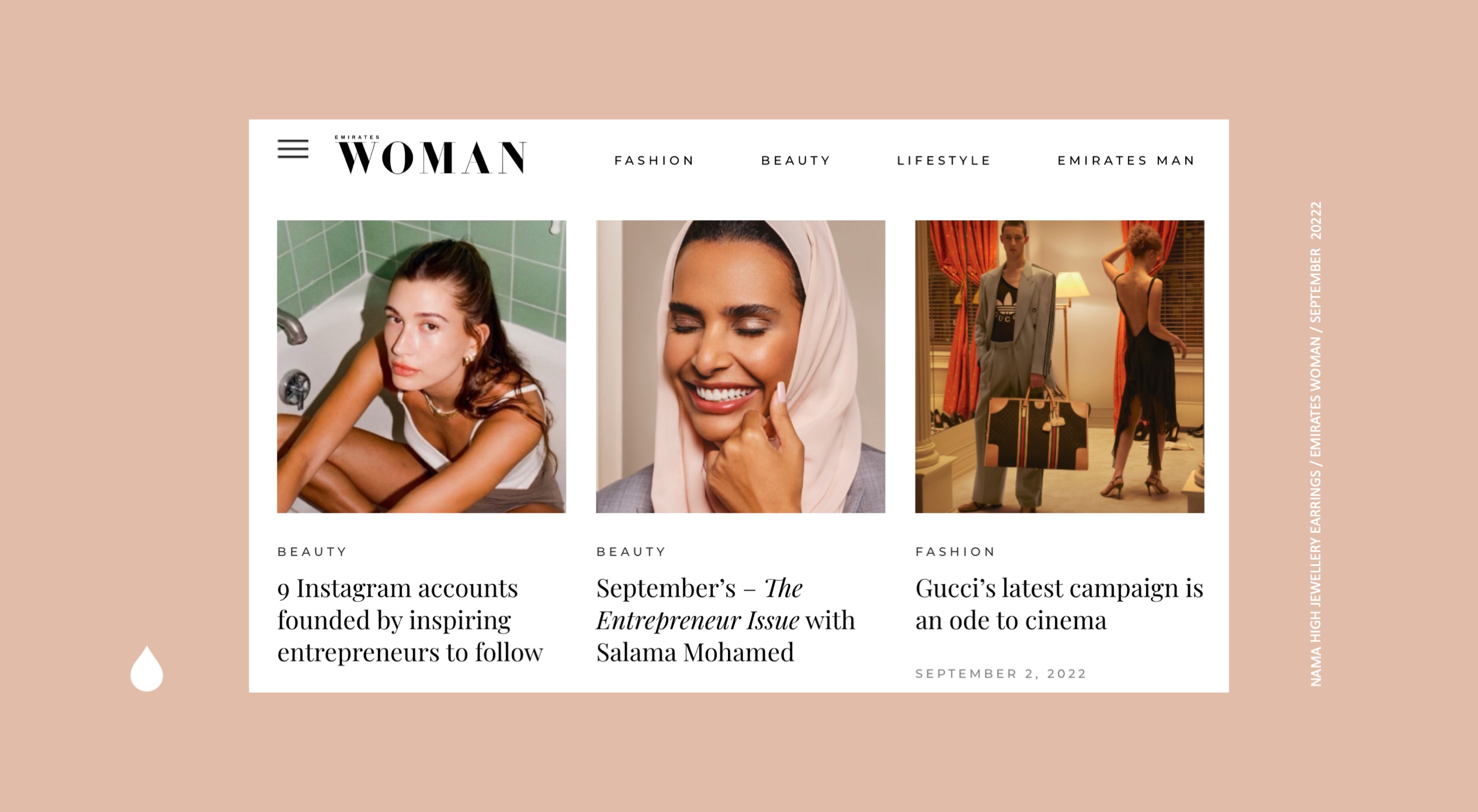Open the hamburger menu icon
This screenshot has height=812, width=1478.
tap(293, 149)
